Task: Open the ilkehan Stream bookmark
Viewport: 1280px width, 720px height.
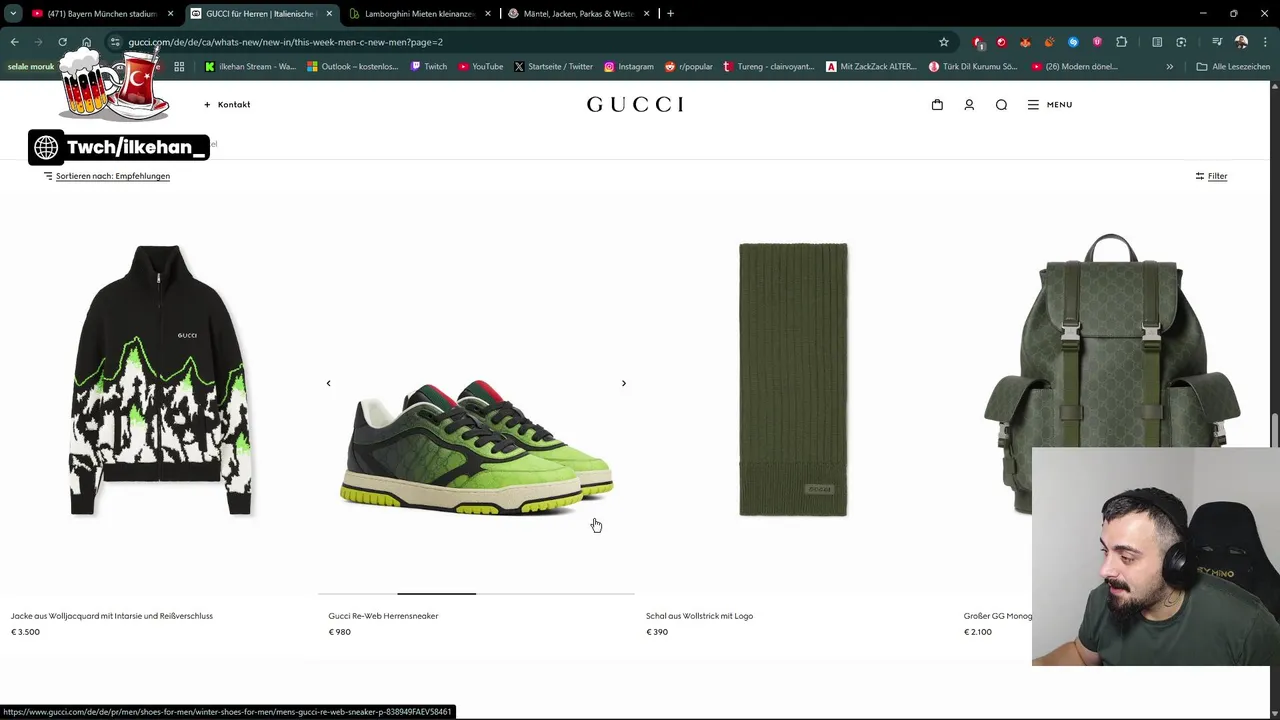Action: pyautogui.click(x=250, y=67)
